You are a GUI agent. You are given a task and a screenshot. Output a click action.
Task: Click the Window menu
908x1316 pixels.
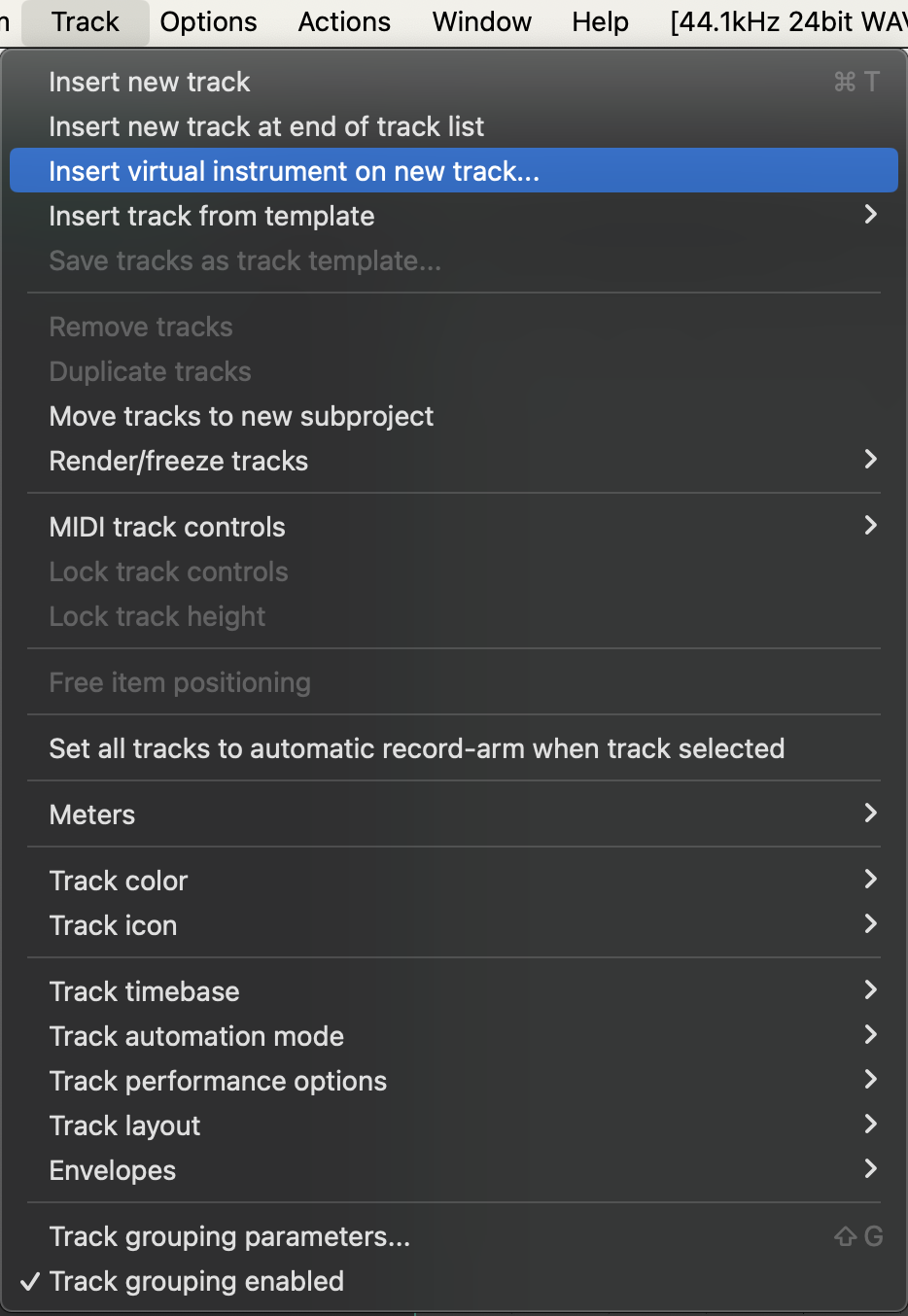click(482, 21)
